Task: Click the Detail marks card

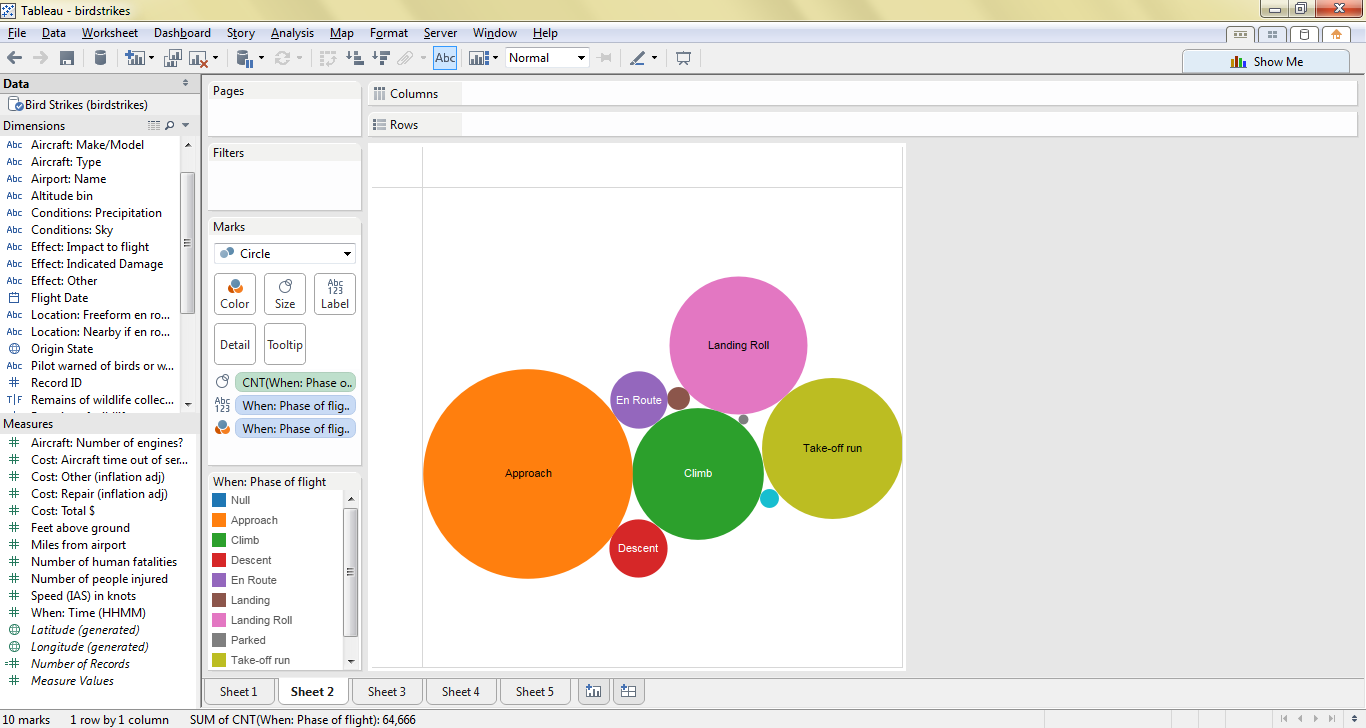Action: pyautogui.click(x=235, y=344)
